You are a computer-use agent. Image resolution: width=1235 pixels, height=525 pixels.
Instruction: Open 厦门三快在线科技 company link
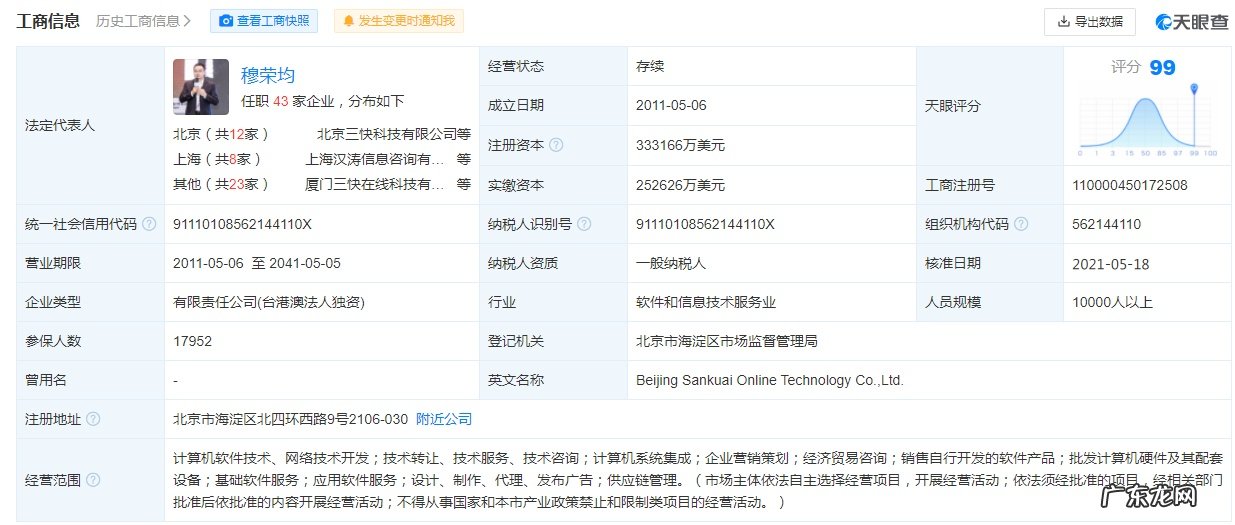click(375, 184)
